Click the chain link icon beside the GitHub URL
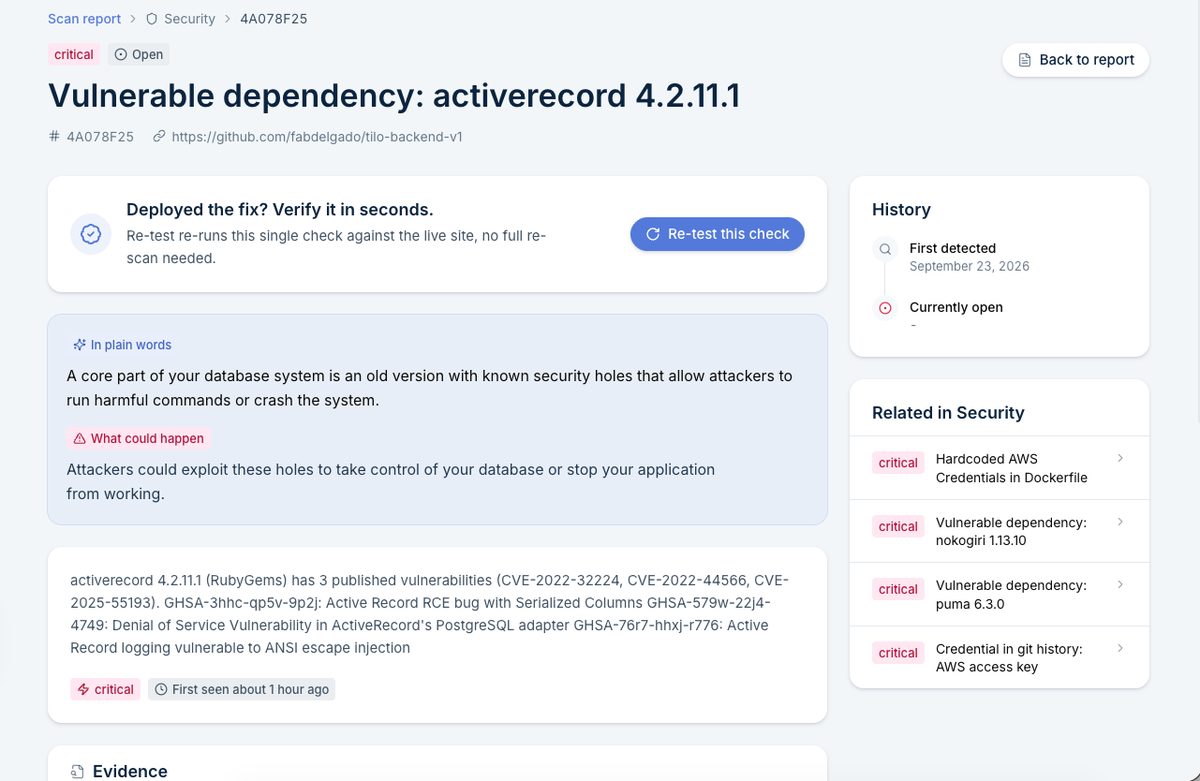Viewport: 1200px width, 781px height. pos(159,137)
